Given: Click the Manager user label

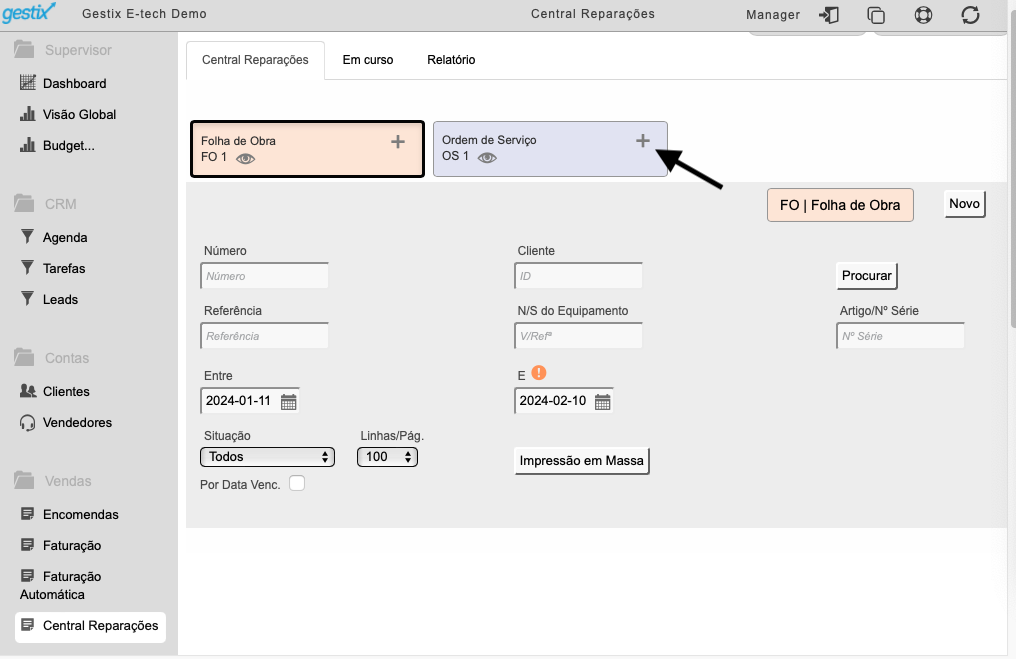Looking at the screenshot, I should coord(772,14).
